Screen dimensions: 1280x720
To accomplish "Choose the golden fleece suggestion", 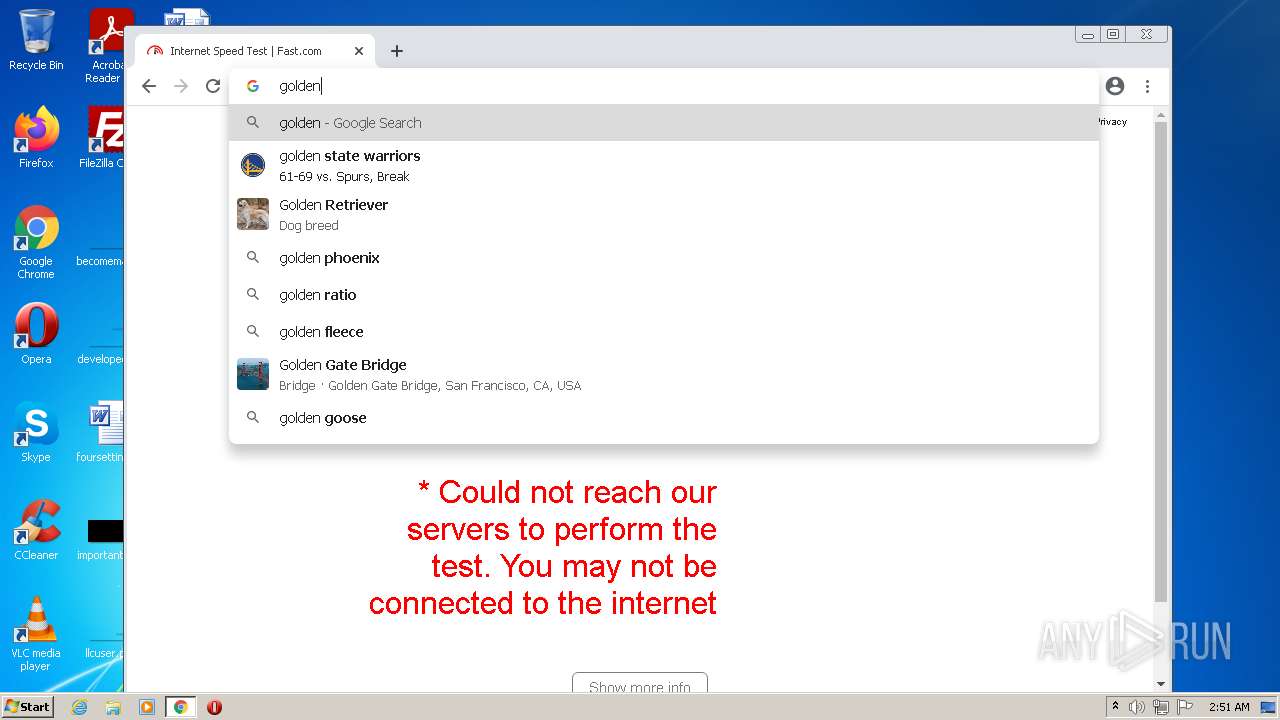I will [664, 332].
